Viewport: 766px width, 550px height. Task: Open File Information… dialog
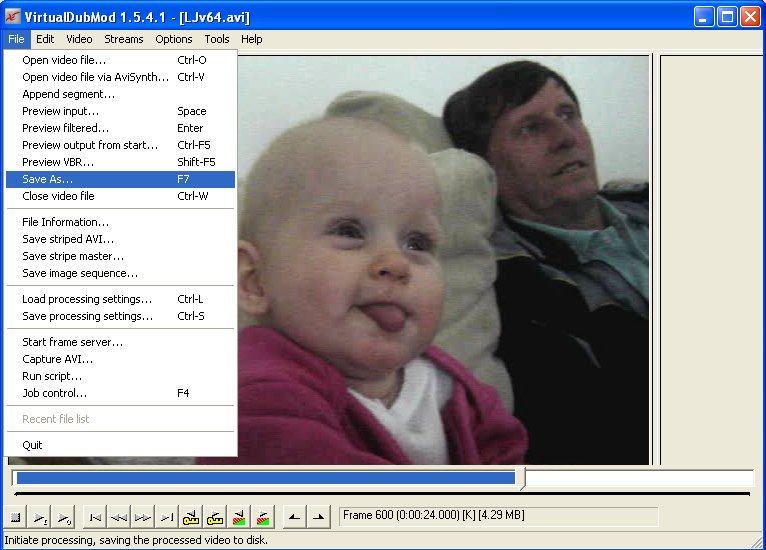tap(120, 222)
